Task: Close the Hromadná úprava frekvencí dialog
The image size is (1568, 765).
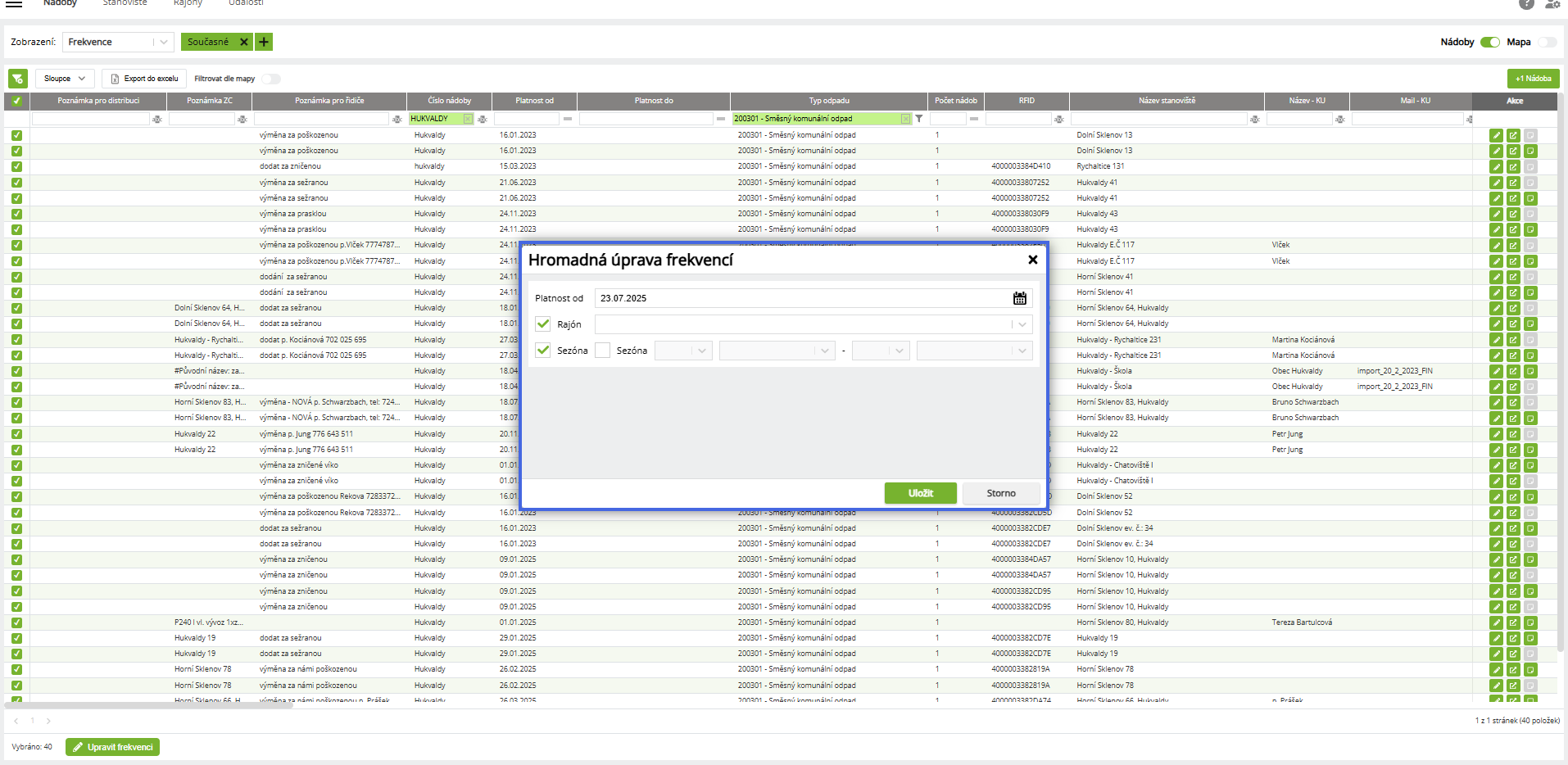Action: [1032, 260]
